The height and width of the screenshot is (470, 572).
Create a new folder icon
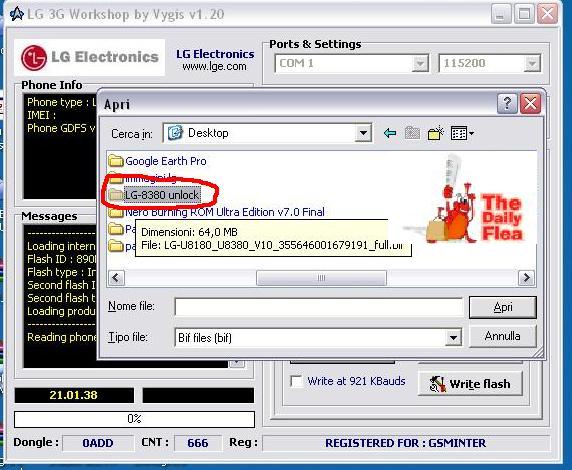(436, 133)
